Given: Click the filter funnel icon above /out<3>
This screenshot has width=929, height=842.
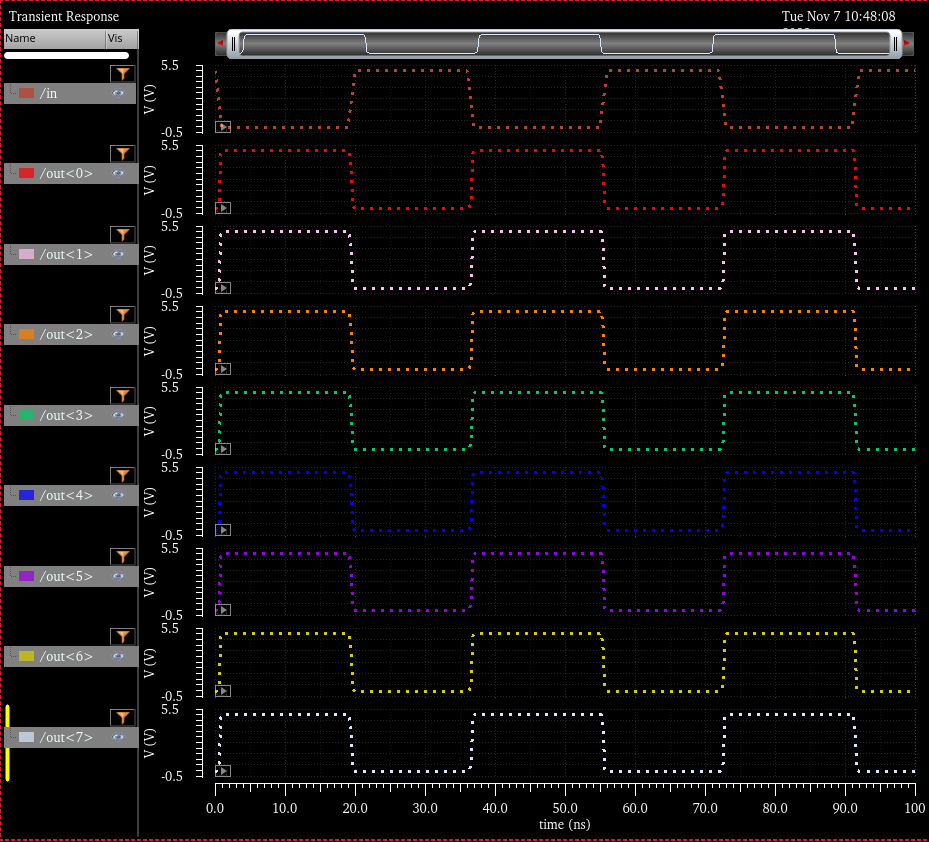Looking at the screenshot, I should tap(121, 395).
